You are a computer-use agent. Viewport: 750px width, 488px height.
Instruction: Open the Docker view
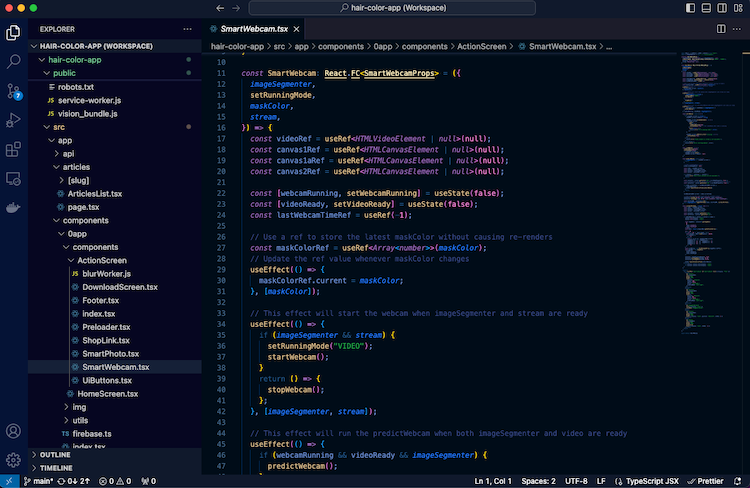(x=13, y=208)
